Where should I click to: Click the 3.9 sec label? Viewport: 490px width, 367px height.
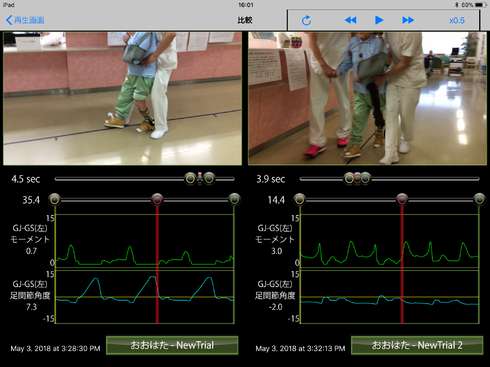pos(271,179)
